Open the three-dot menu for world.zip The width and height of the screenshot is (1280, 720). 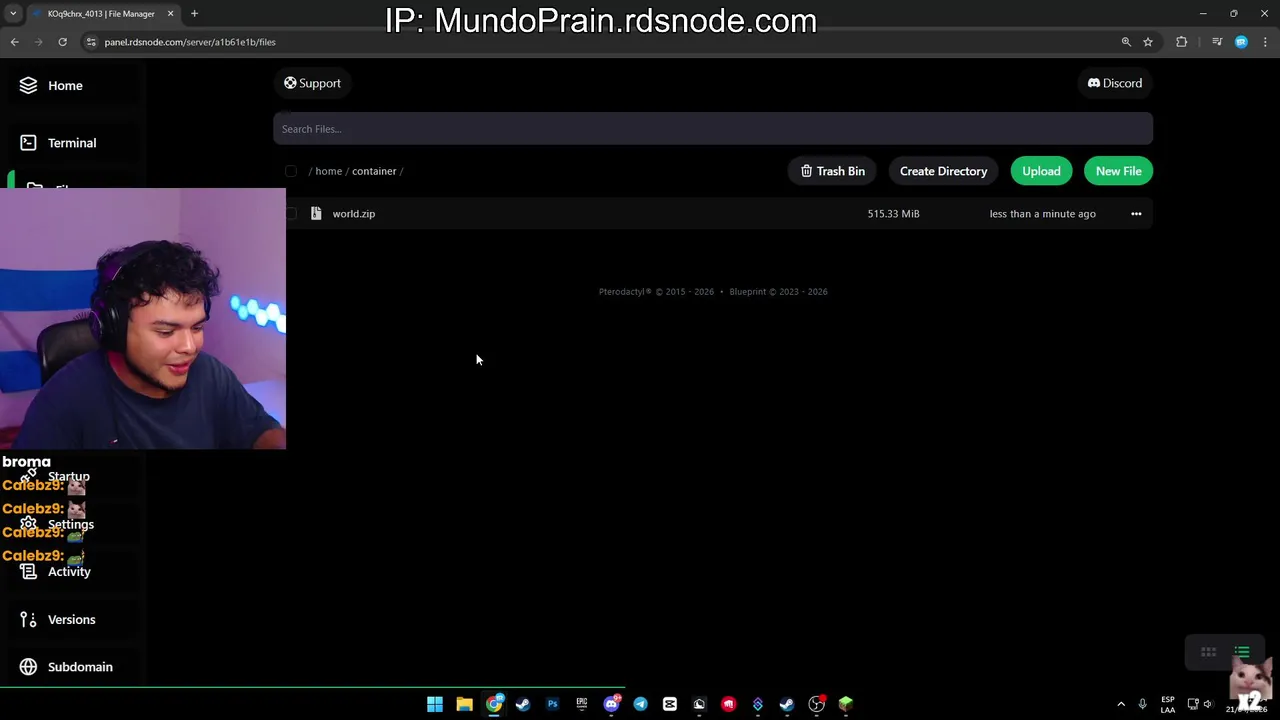tap(1136, 213)
